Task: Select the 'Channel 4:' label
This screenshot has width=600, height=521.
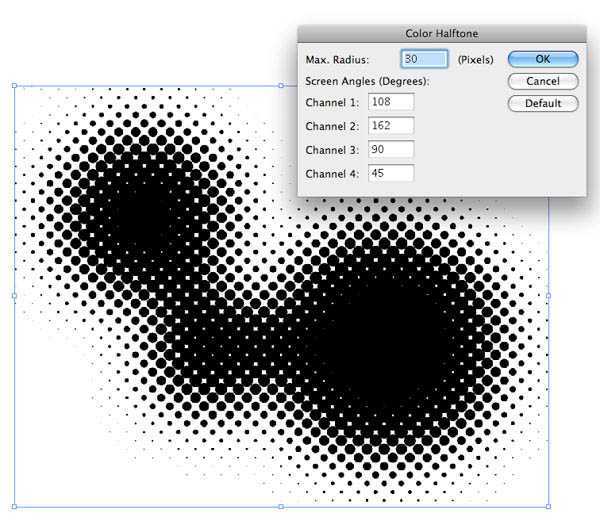Action: click(x=332, y=174)
